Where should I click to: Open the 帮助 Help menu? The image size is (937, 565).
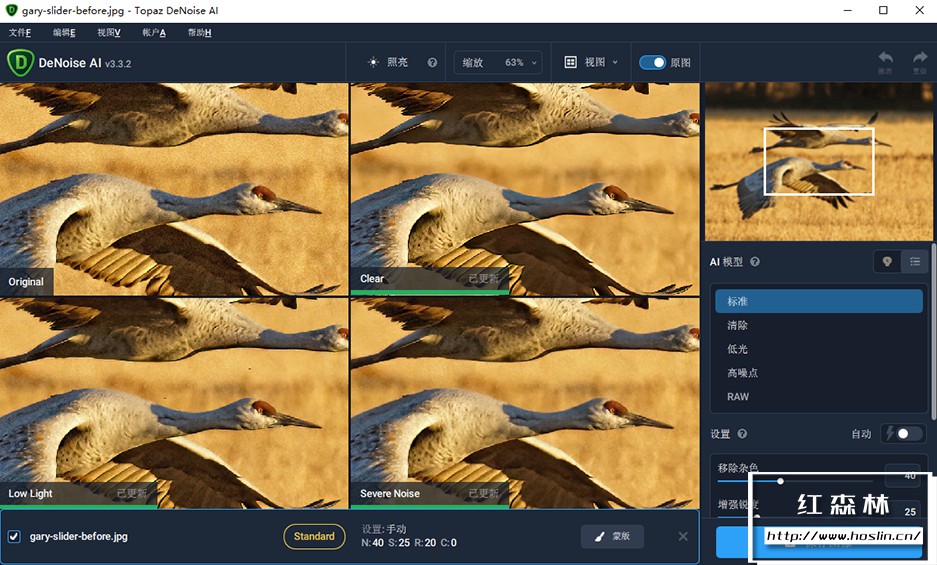199,32
